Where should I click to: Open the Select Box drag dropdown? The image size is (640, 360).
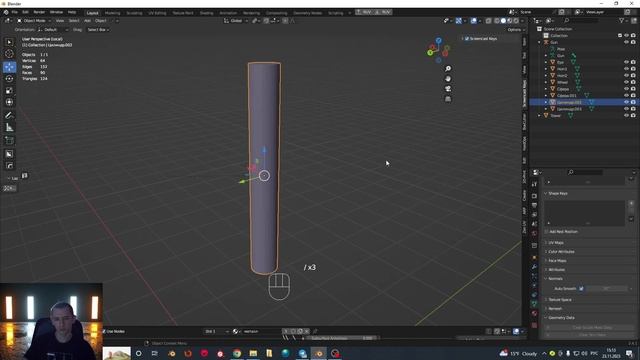[98, 29]
